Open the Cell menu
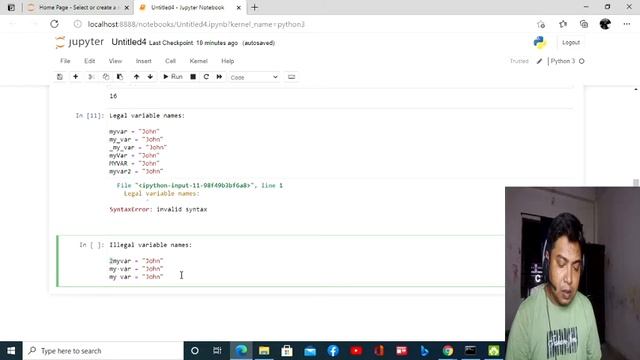640x360 pixels. click(170, 61)
